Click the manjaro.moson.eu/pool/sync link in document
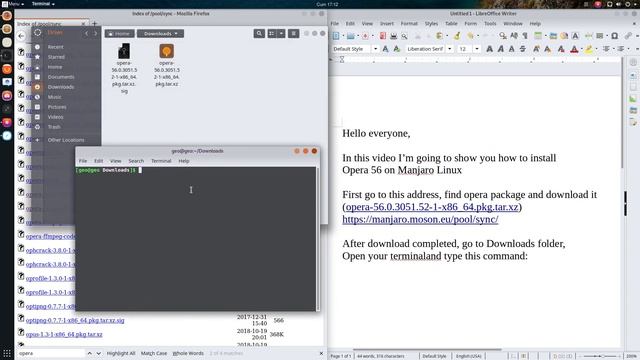 click(x=420, y=219)
